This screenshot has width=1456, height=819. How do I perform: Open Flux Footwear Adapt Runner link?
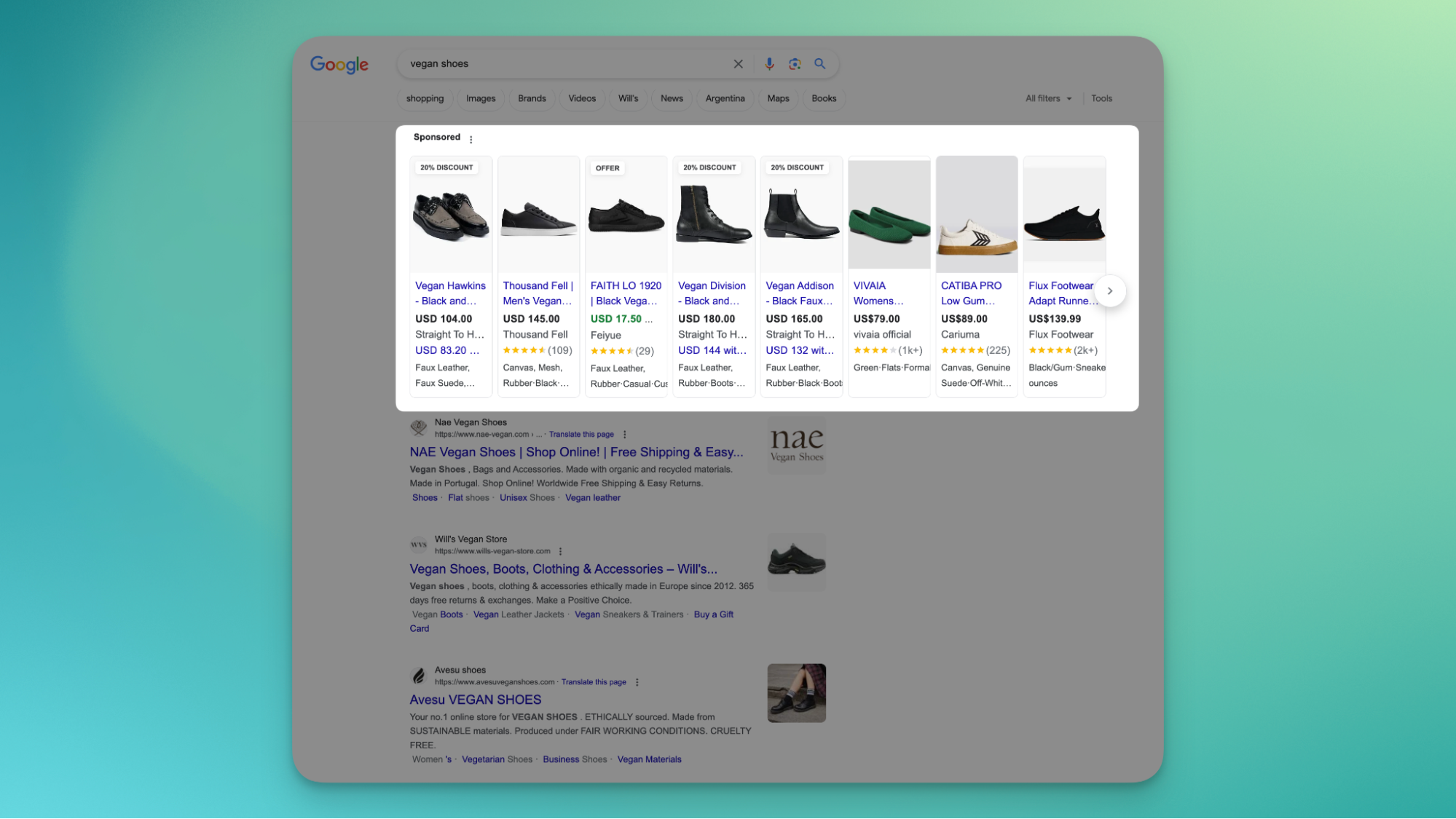1063,293
